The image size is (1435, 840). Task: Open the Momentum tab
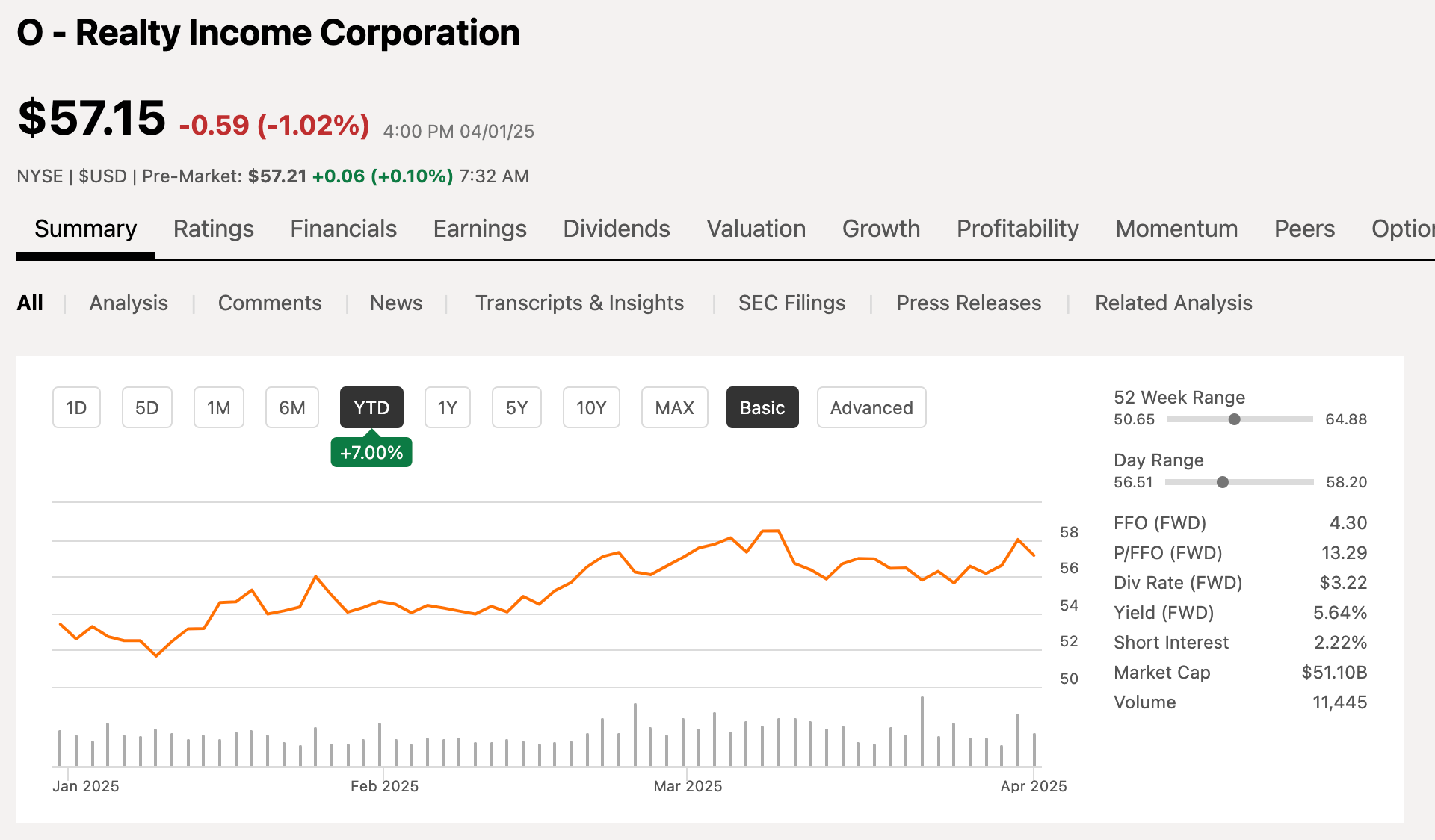coord(1176,229)
